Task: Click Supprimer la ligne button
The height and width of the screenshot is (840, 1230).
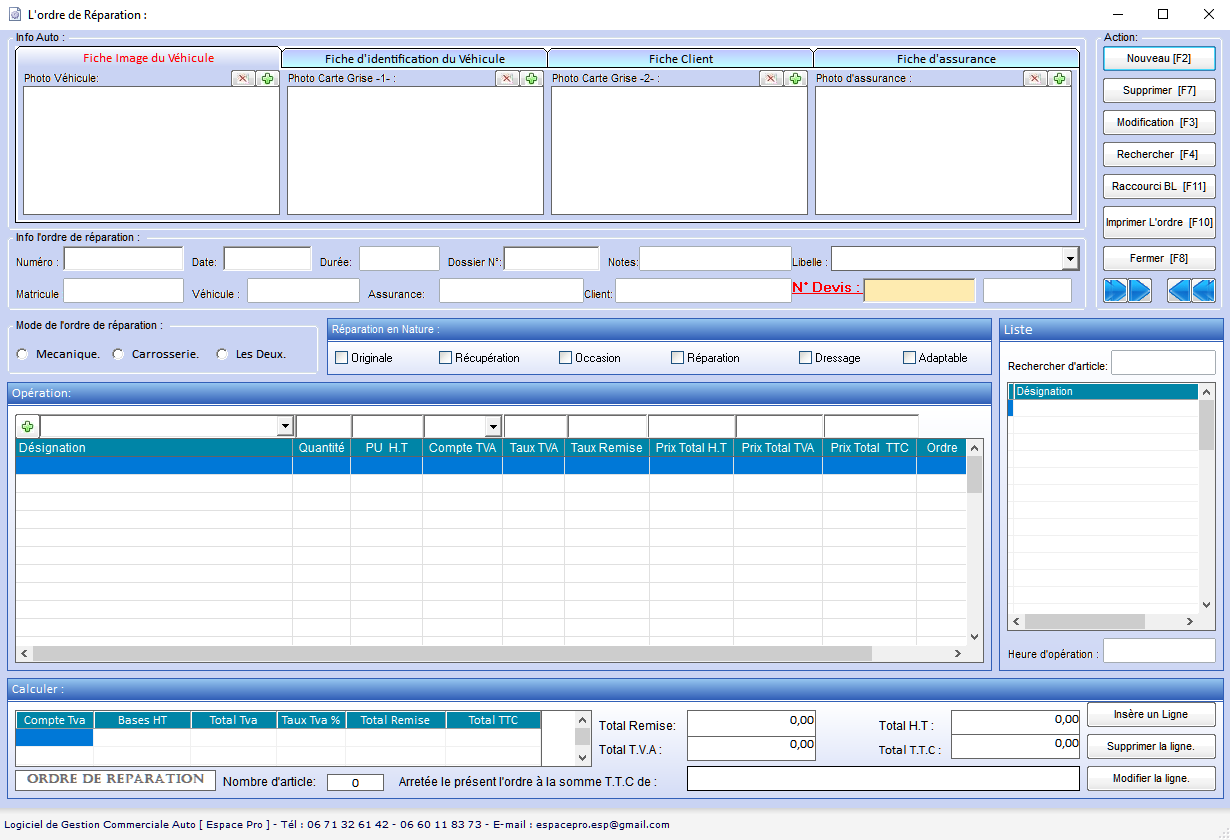Action: [1151, 746]
